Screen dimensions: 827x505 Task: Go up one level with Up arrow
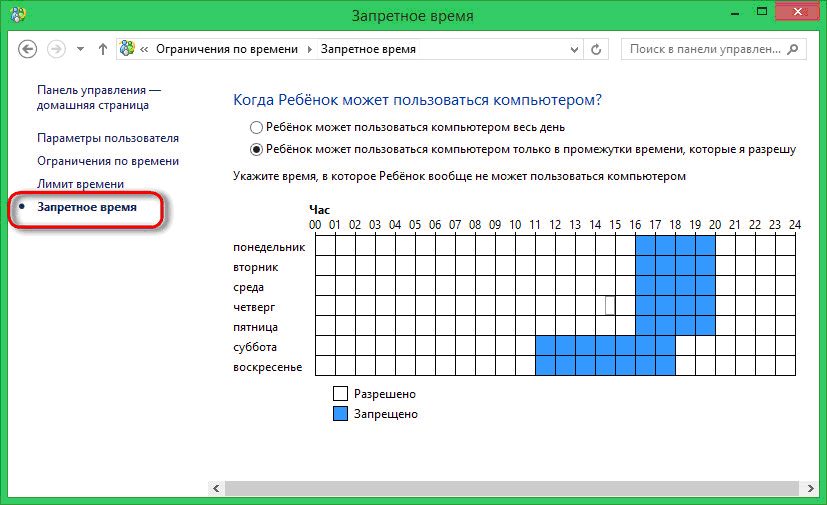click(x=103, y=49)
